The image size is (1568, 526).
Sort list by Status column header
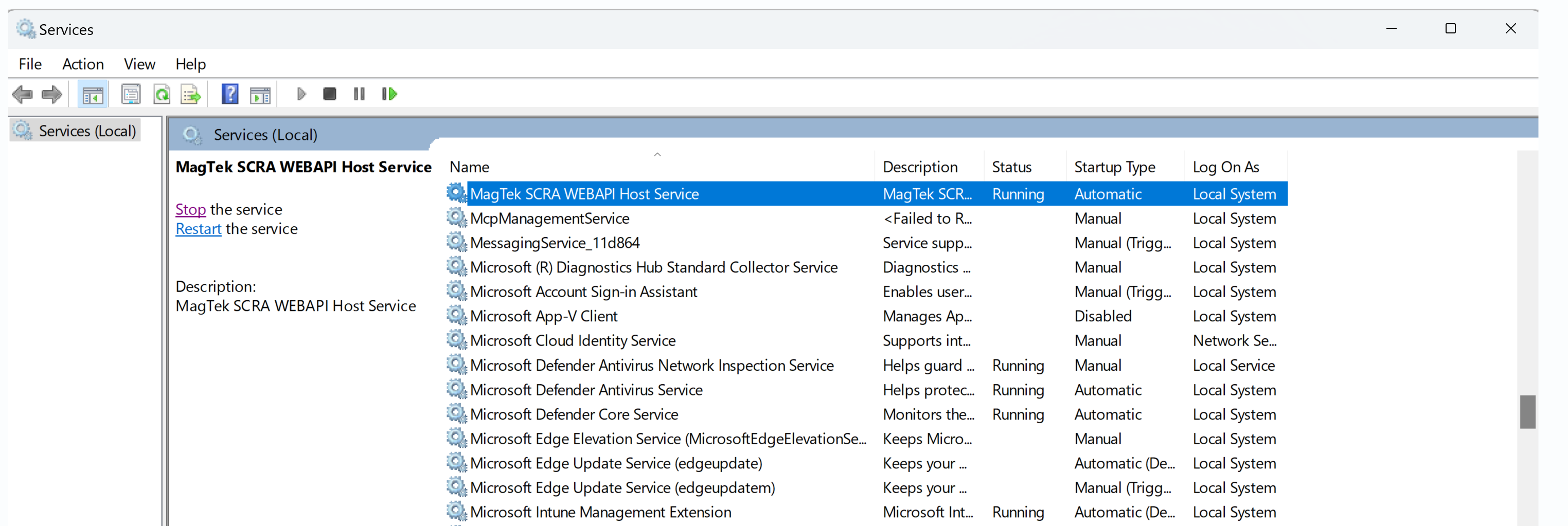1011,167
